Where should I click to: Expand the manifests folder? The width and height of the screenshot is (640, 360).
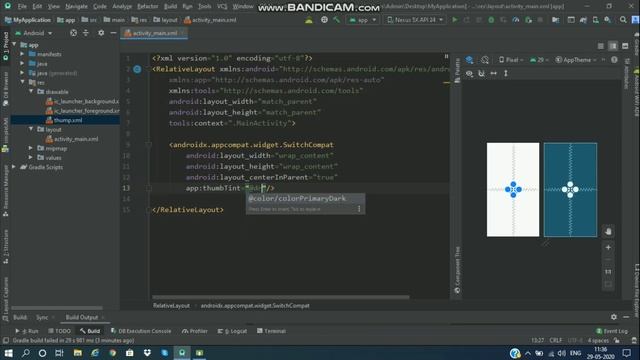(22, 54)
